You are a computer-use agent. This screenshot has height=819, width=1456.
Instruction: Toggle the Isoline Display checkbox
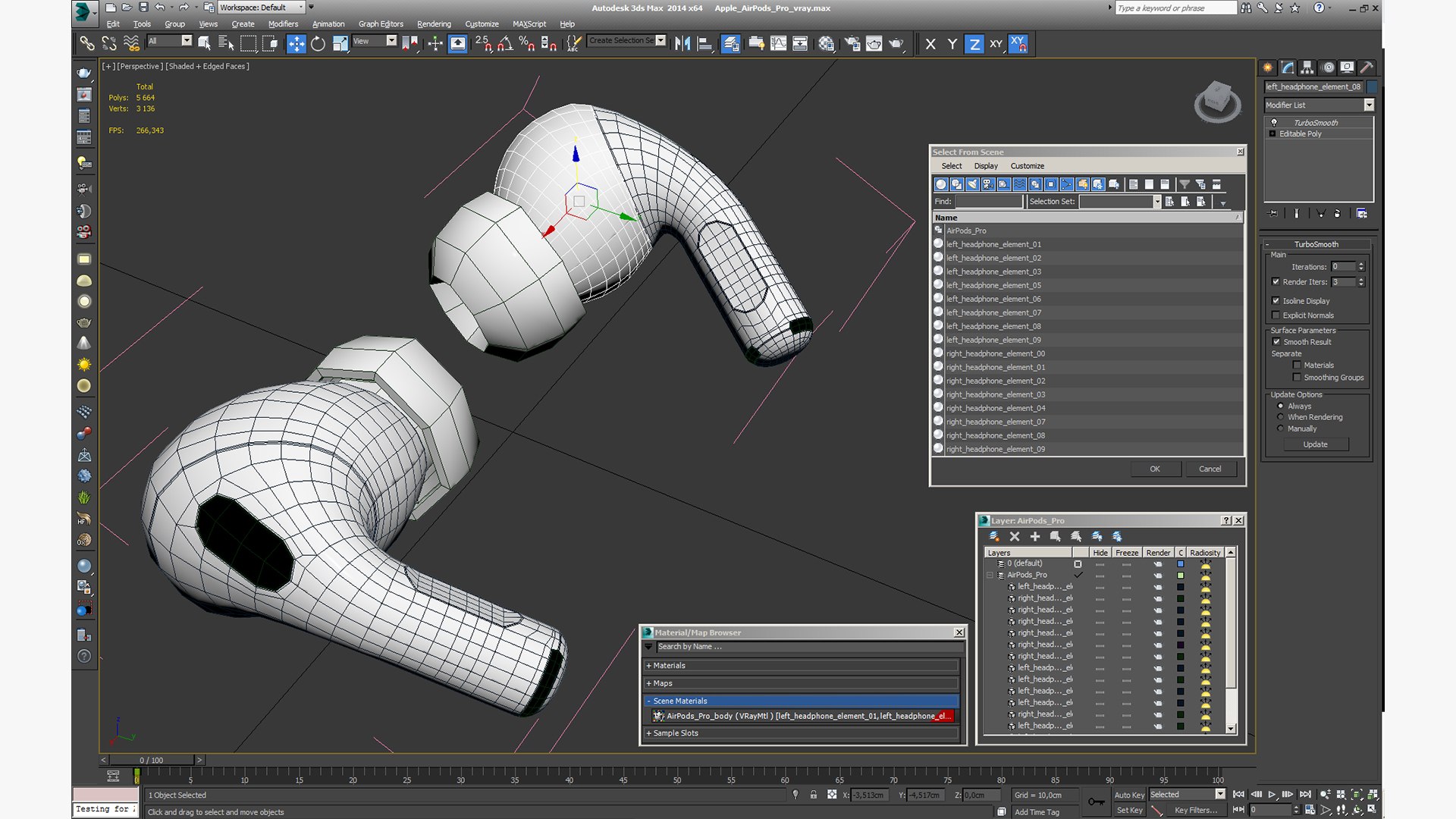click(x=1276, y=301)
